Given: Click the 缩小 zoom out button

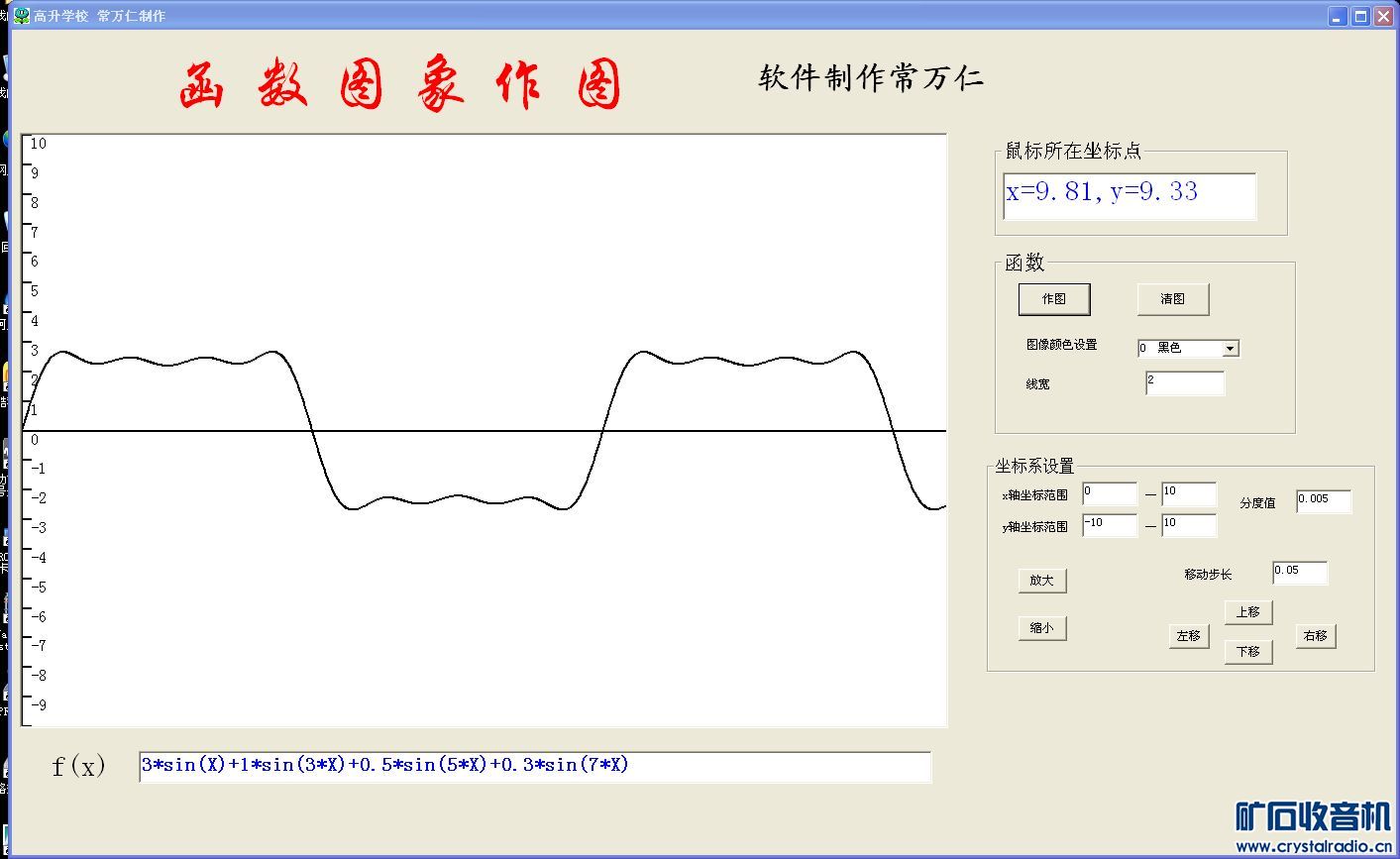Looking at the screenshot, I should [1042, 628].
